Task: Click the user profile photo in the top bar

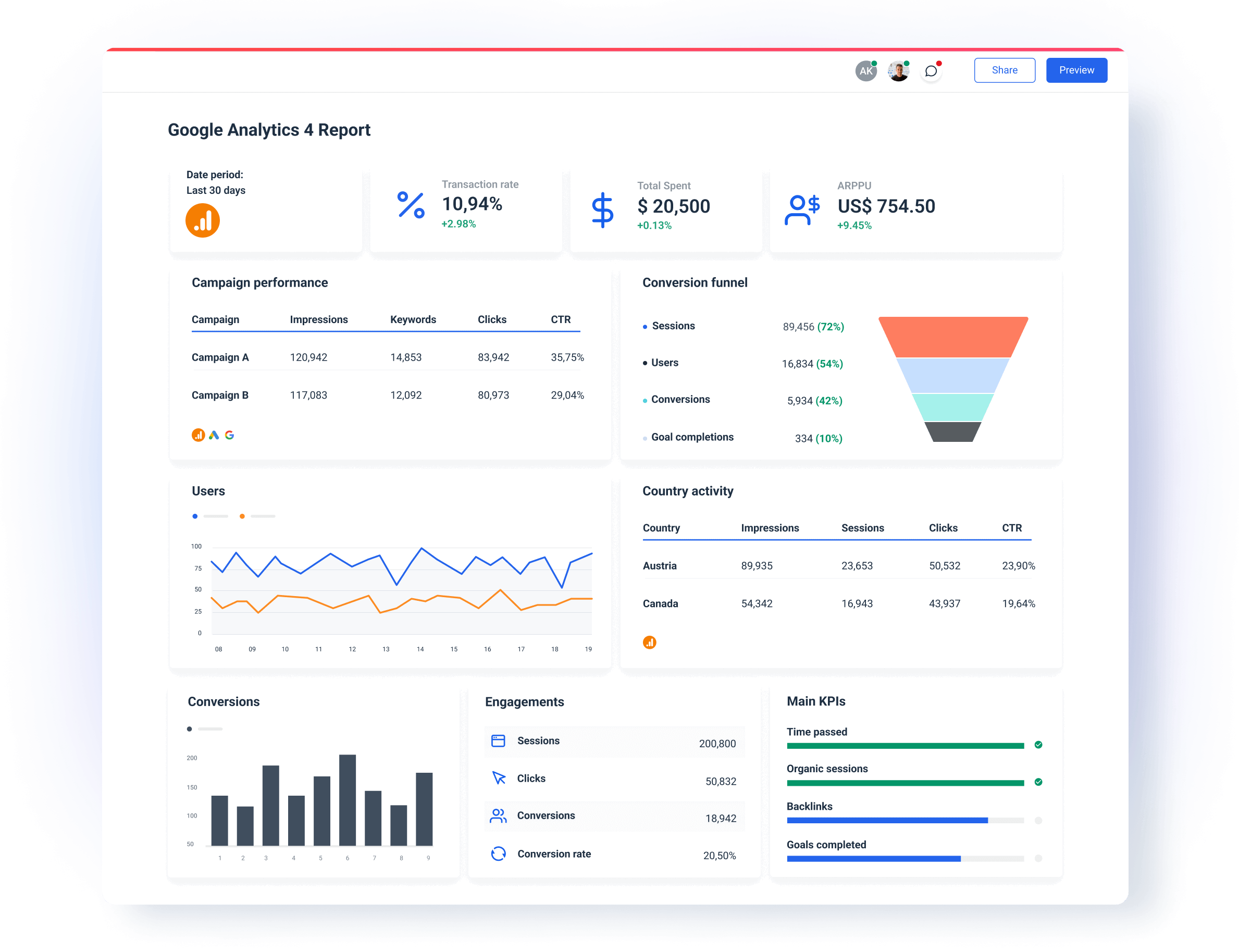Action: [898, 70]
